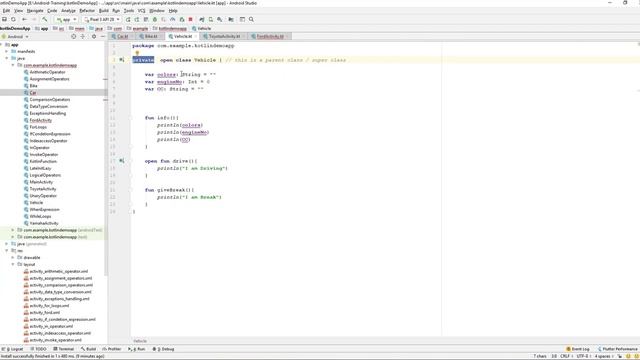Click the Make Project hammer icon
Image resolution: width=640 pixels, height=360 pixels.
[44, 19]
